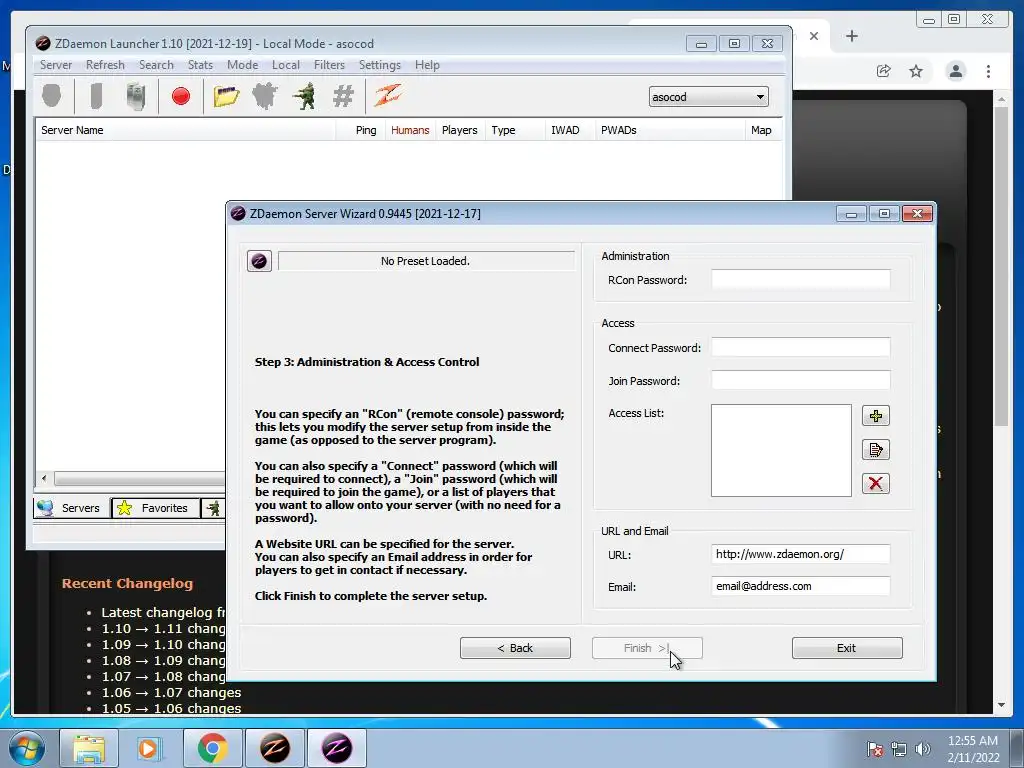Click the hash symbol IRC icon
The width and height of the screenshot is (1024, 768).
343,97
